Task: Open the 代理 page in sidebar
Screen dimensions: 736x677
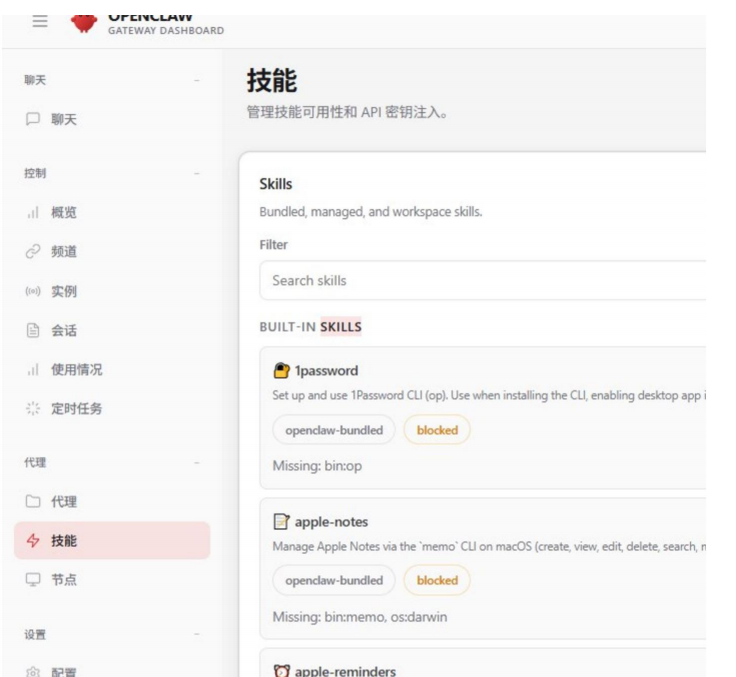Action: point(64,502)
